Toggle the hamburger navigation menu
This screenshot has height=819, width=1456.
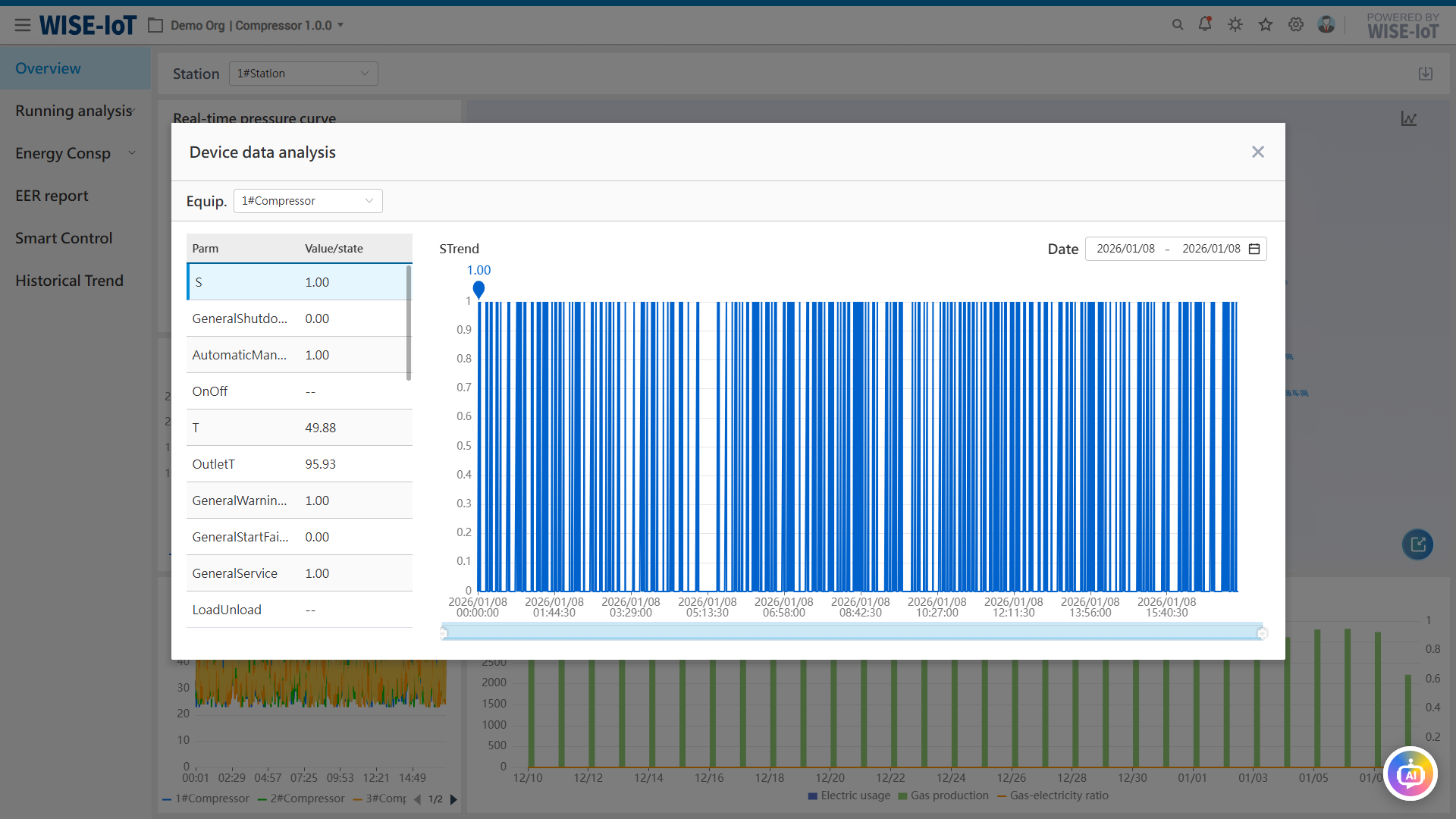[x=23, y=24]
